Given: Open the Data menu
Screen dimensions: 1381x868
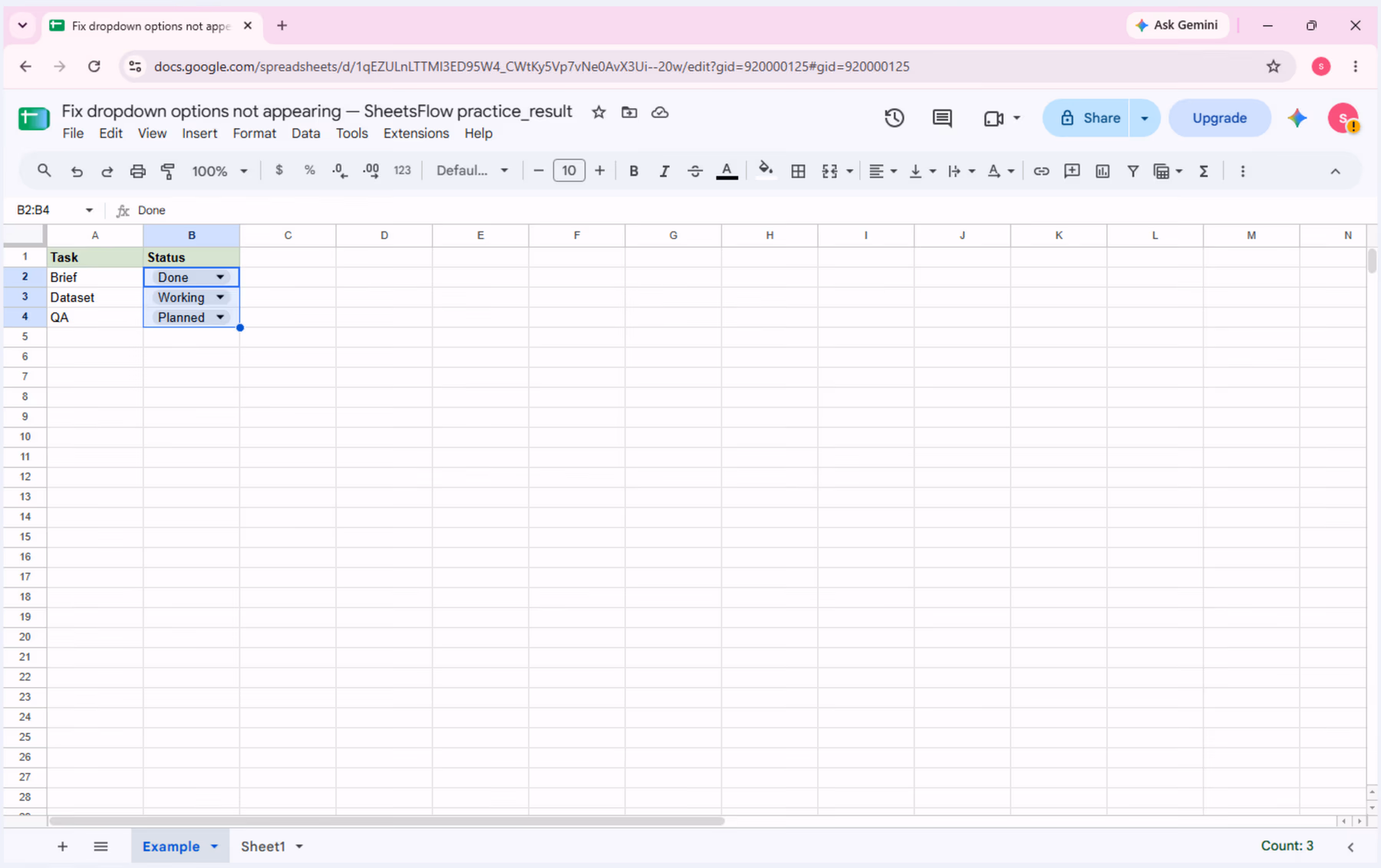Looking at the screenshot, I should [x=305, y=133].
